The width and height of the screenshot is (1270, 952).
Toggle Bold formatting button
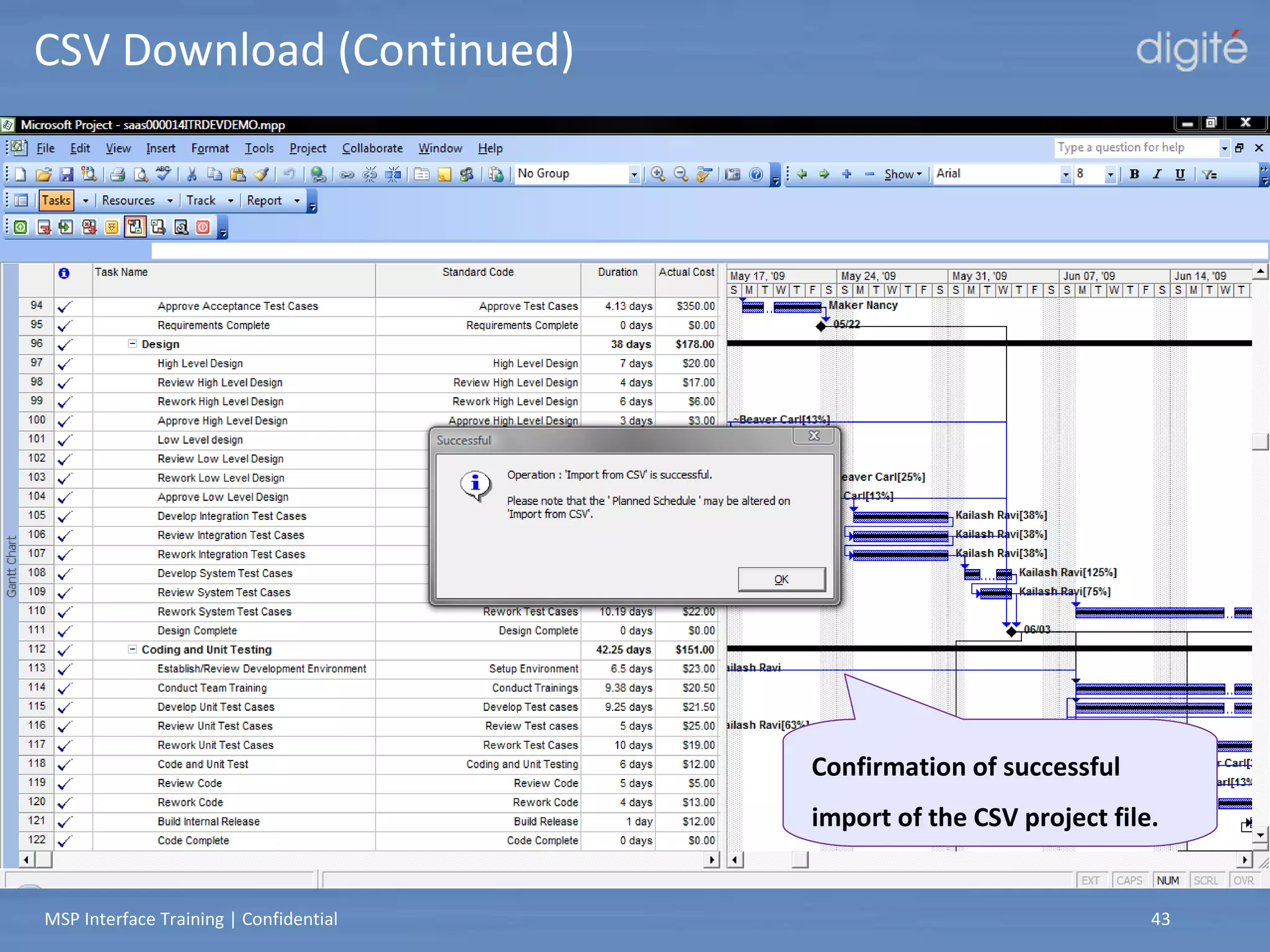[x=1134, y=174]
